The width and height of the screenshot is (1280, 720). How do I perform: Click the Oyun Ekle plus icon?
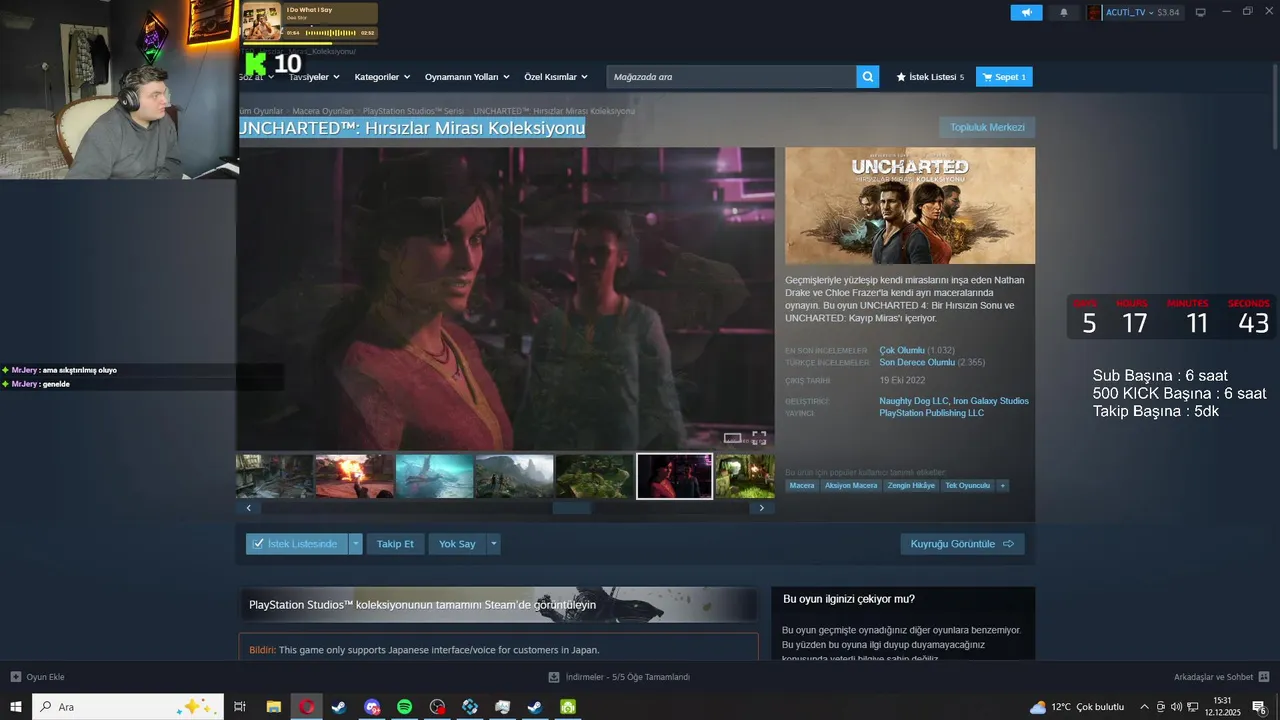(x=16, y=677)
